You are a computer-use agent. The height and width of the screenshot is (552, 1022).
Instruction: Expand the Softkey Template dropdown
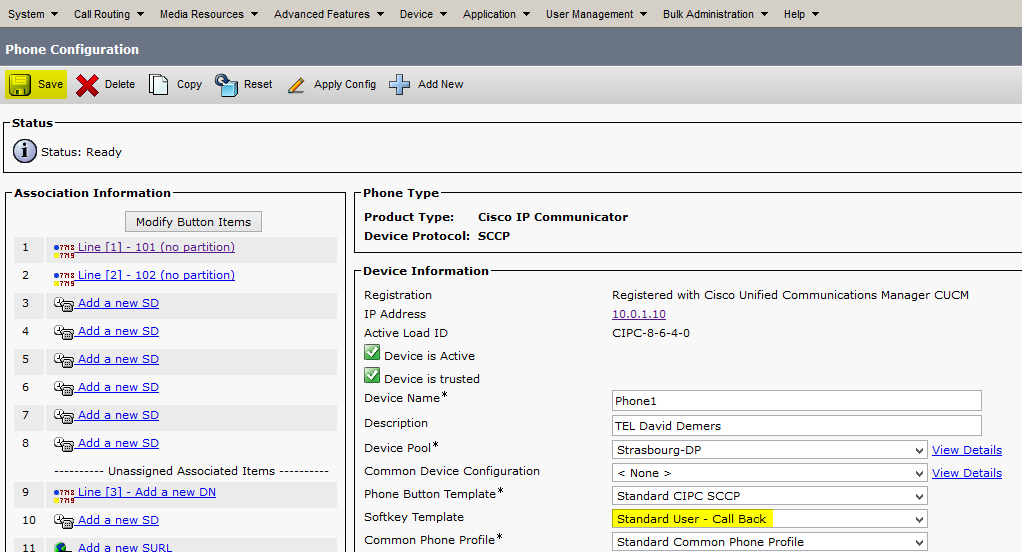769,519
